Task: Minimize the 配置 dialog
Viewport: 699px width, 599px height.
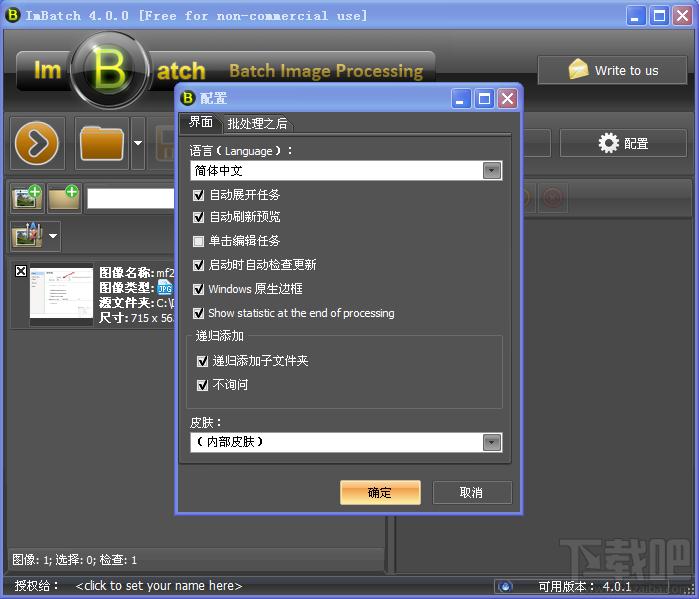Action: [461, 98]
